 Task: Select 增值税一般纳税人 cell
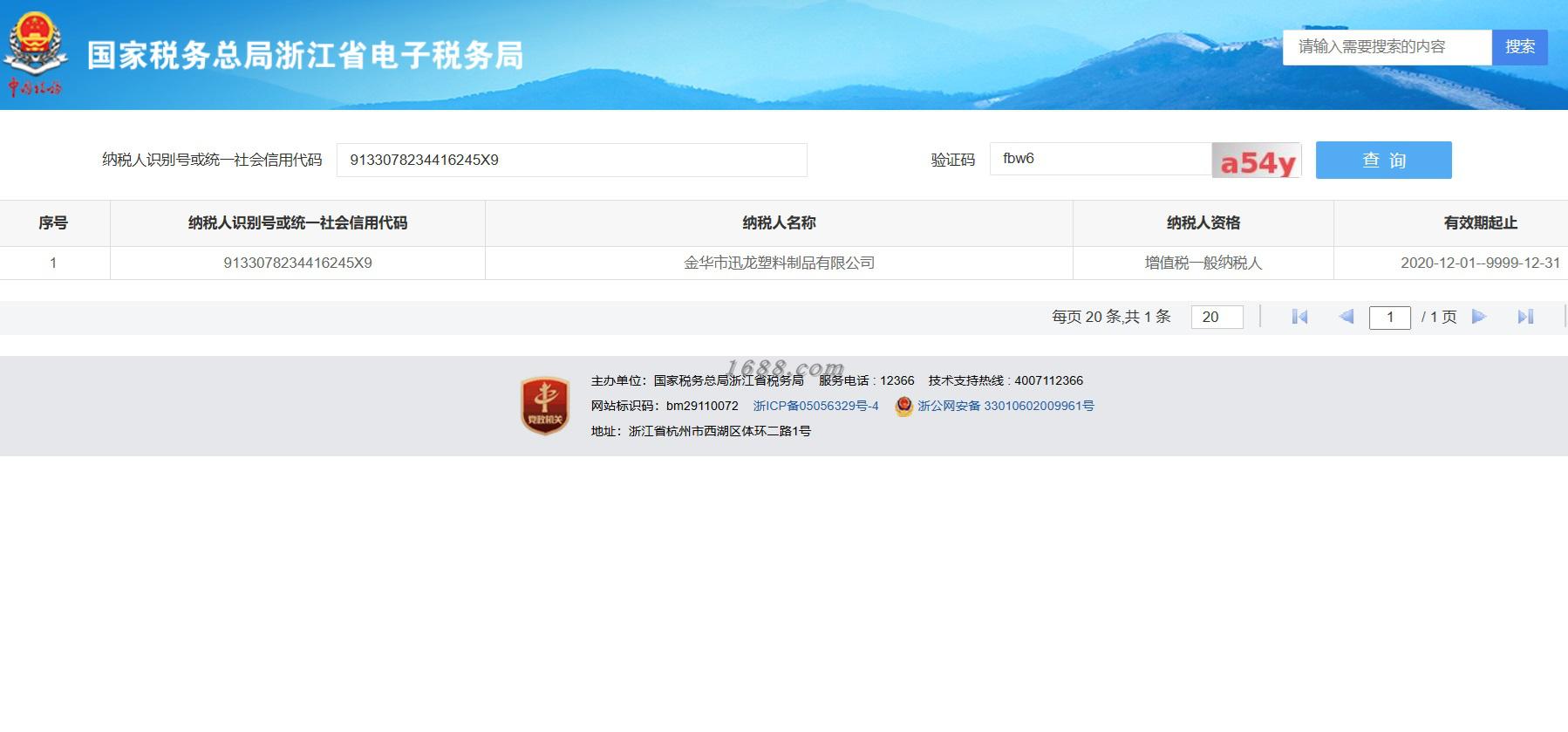(x=1203, y=263)
